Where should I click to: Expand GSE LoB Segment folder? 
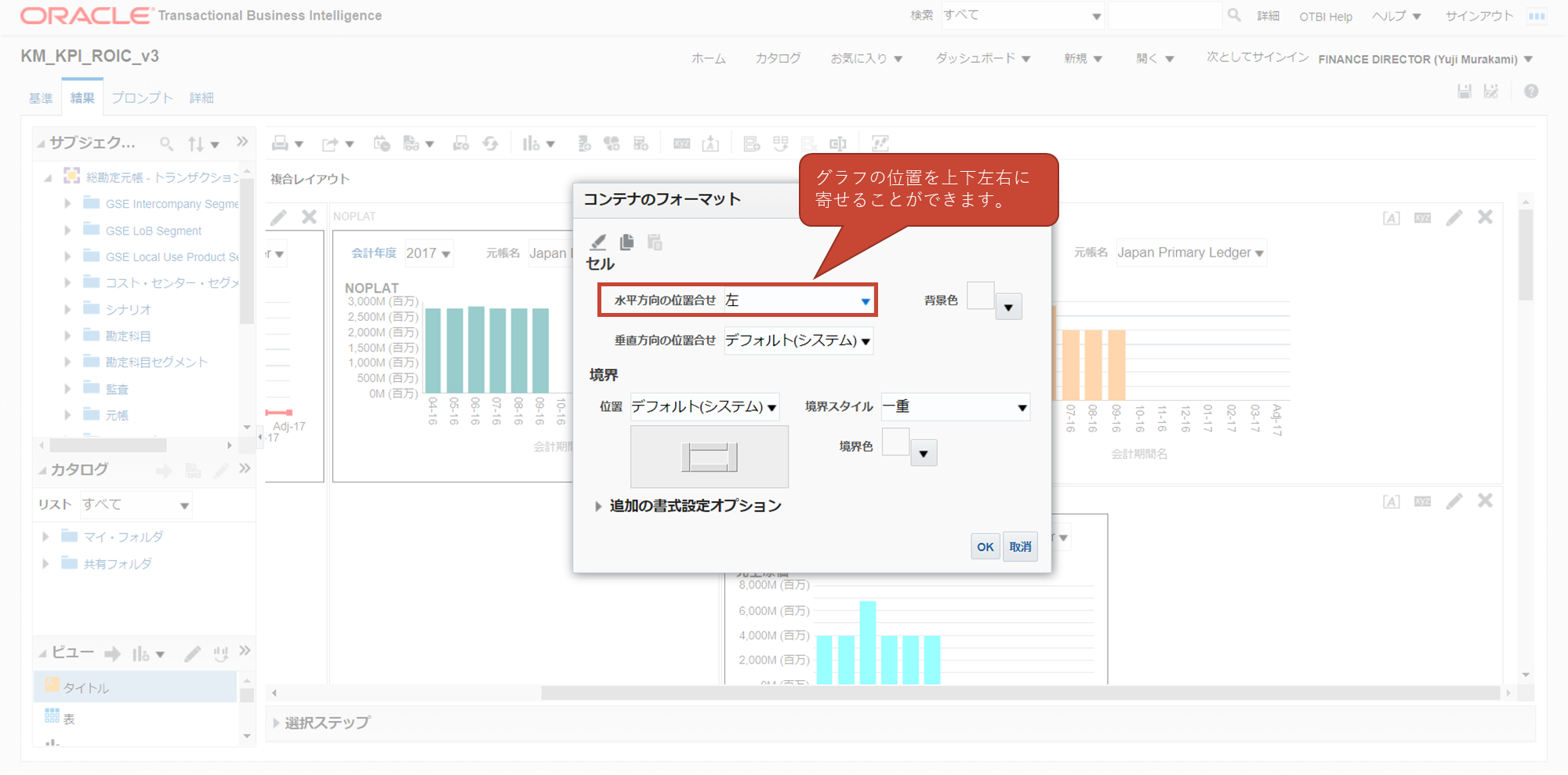click(x=67, y=231)
